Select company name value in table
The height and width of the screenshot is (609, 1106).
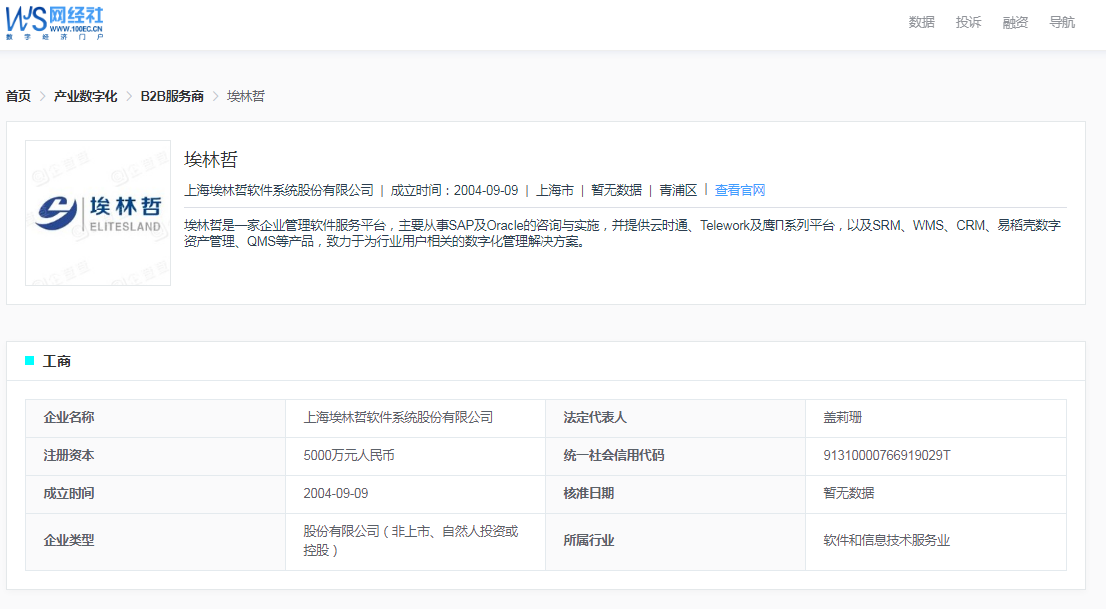(399, 418)
